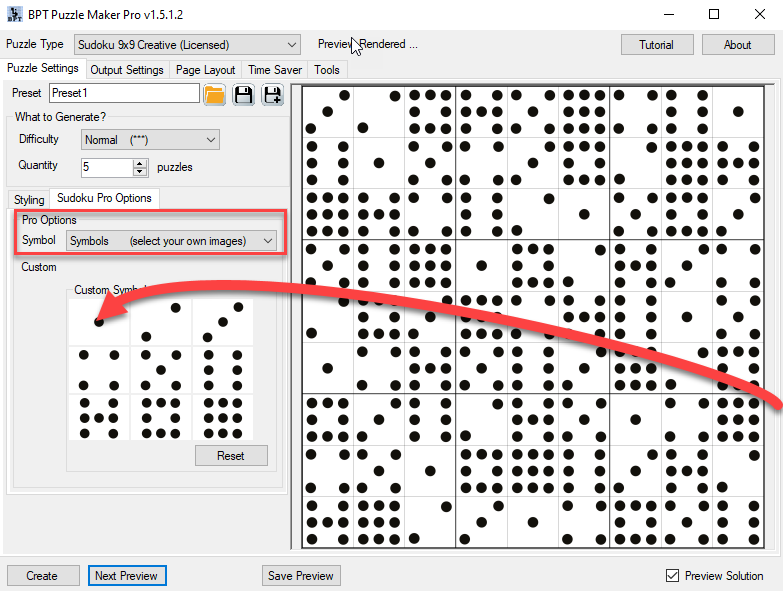This screenshot has width=783, height=591.
Task: Select the three-dot custom symbol
Action: pyautogui.click(x=222, y=322)
